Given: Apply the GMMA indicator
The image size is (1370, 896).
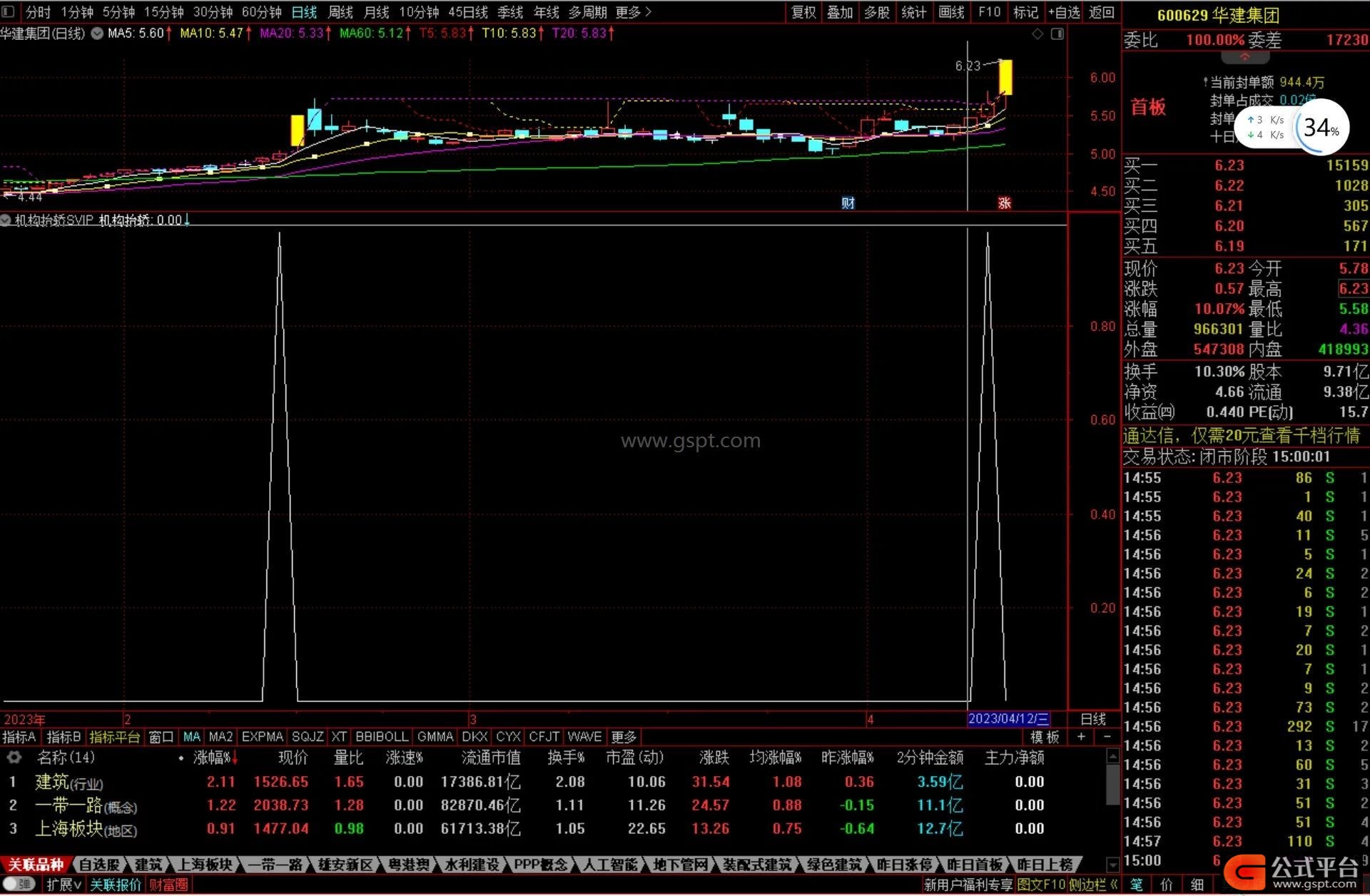Looking at the screenshot, I should (x=435, y=737).
